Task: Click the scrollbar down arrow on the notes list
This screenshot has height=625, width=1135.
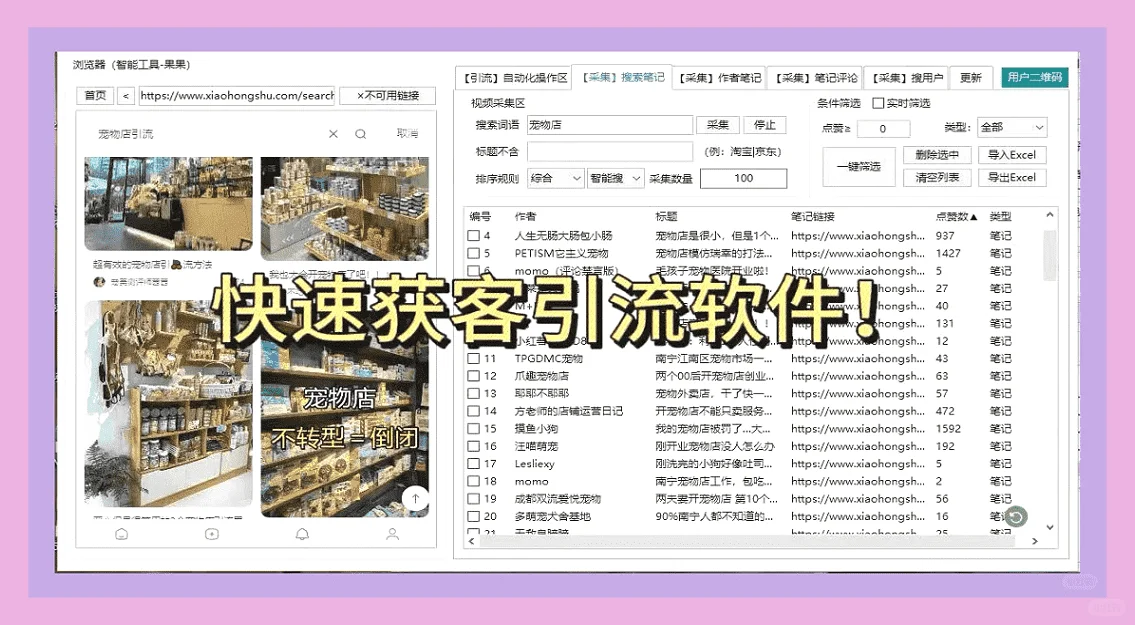Action: (1049, 527)
